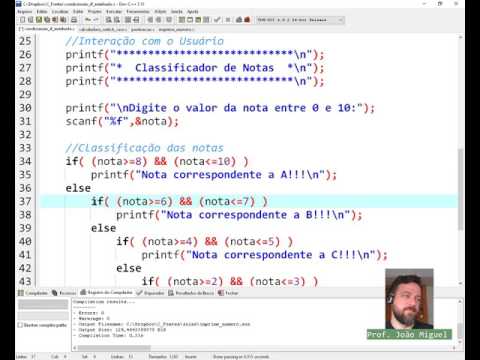Open the Localizar menu
Image resolution: width=480 pixels, height=360 pixels.
click(60, 12)
